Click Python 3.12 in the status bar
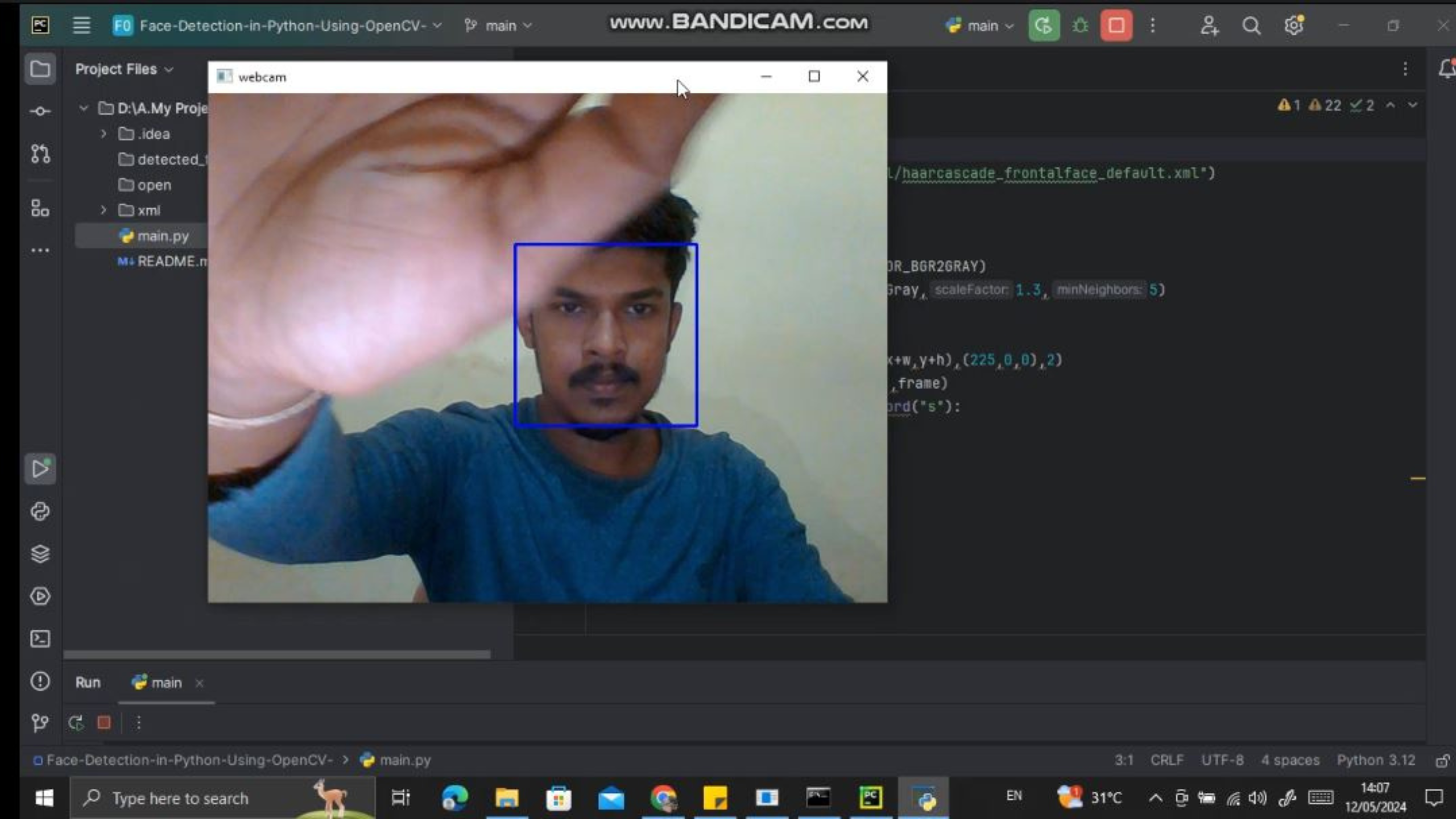This screenshot has width=1456, height=819. (1377, 760)
